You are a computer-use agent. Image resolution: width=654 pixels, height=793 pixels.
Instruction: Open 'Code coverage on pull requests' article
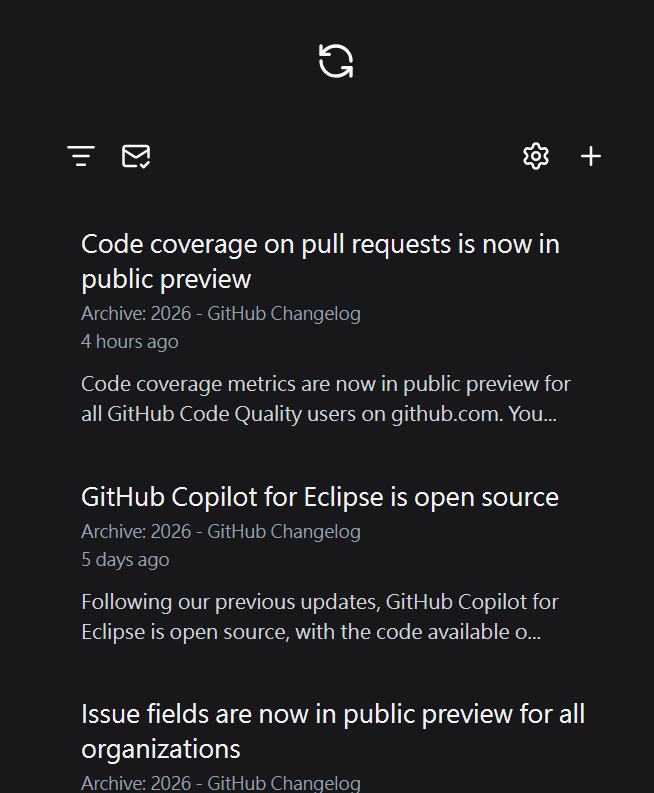click(320, 261)
